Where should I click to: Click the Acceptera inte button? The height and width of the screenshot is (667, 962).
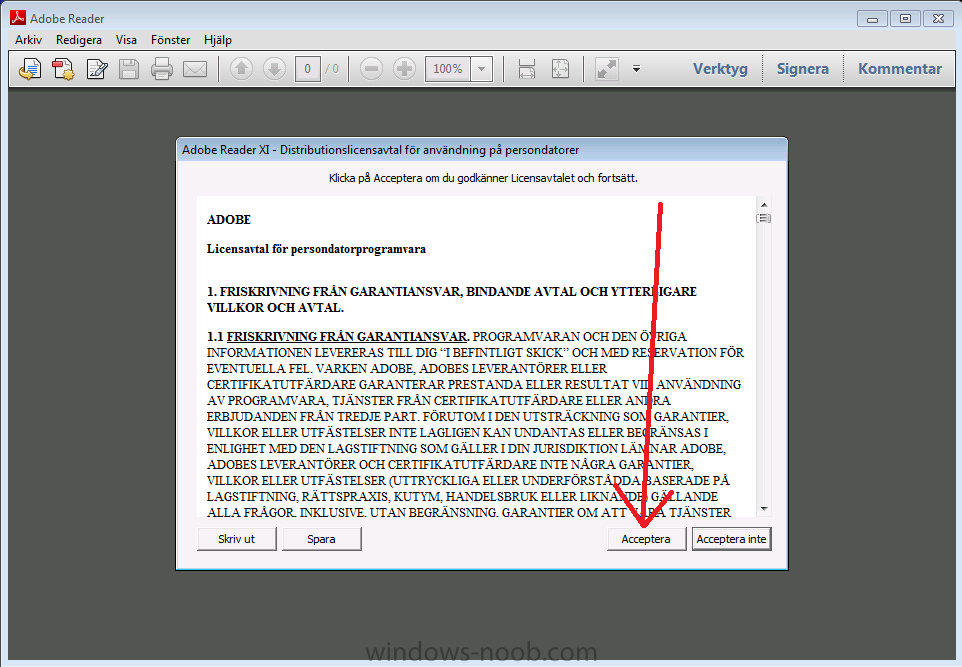tap(731, 539)
